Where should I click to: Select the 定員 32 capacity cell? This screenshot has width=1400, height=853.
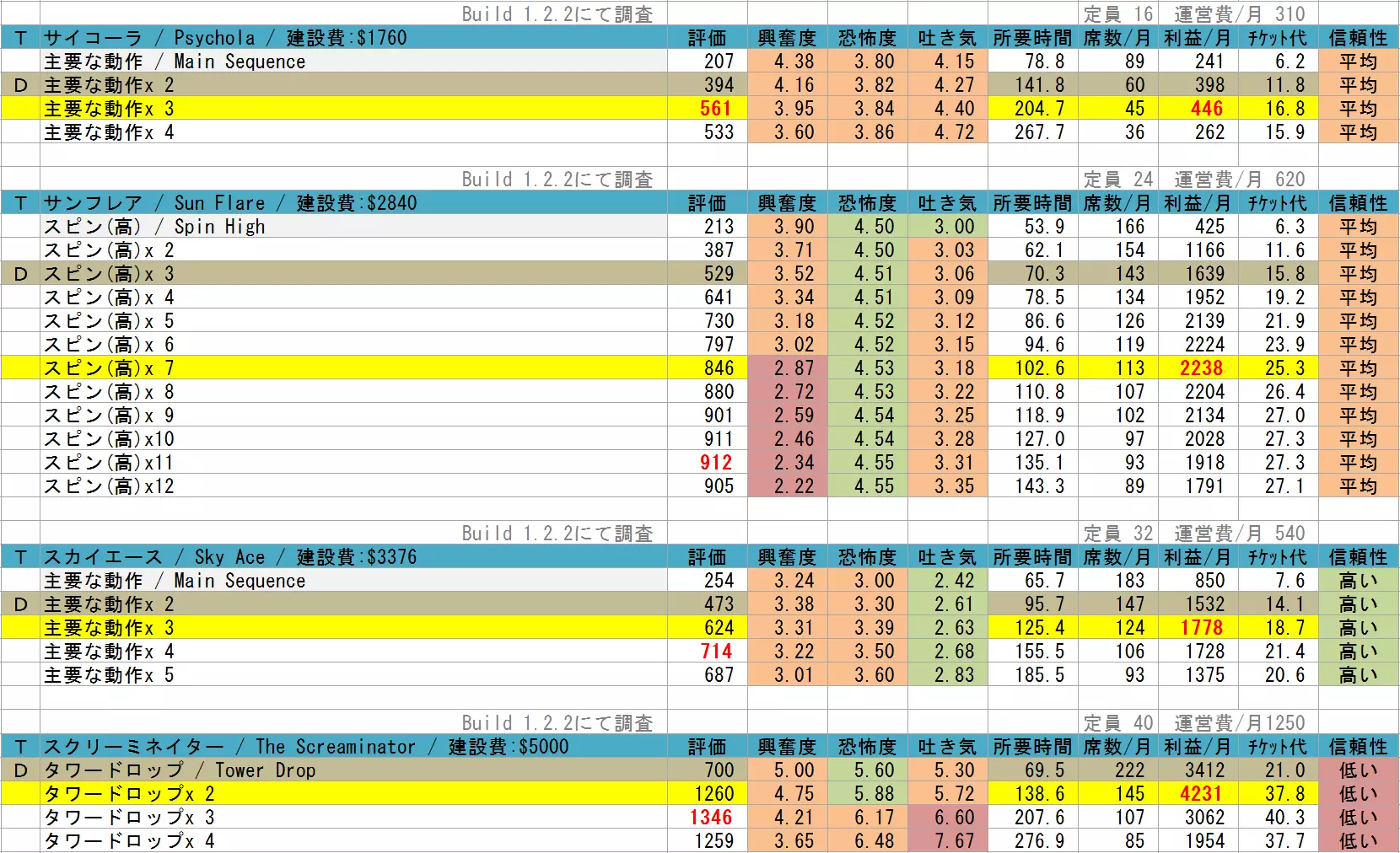tap(1117, 534)
